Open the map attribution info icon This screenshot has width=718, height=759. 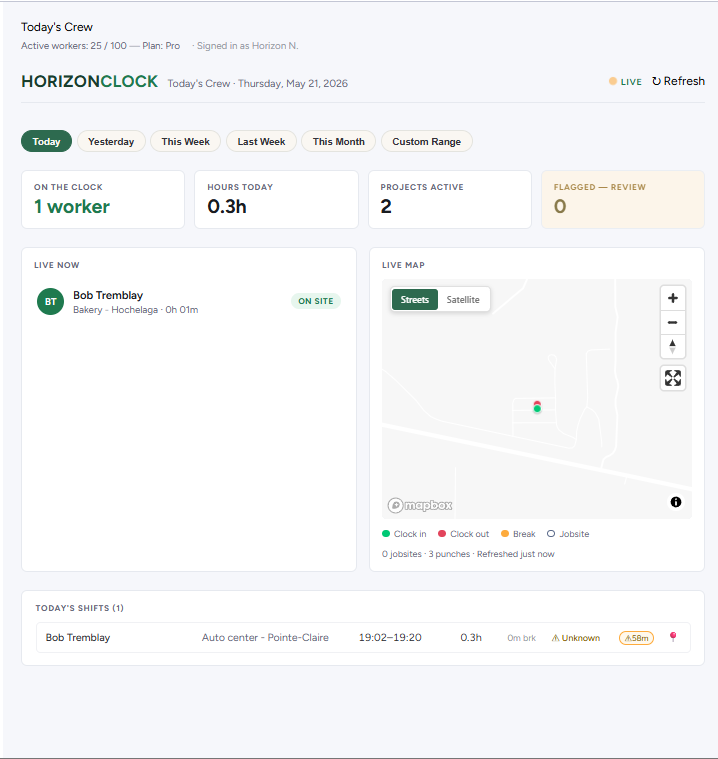676,502
